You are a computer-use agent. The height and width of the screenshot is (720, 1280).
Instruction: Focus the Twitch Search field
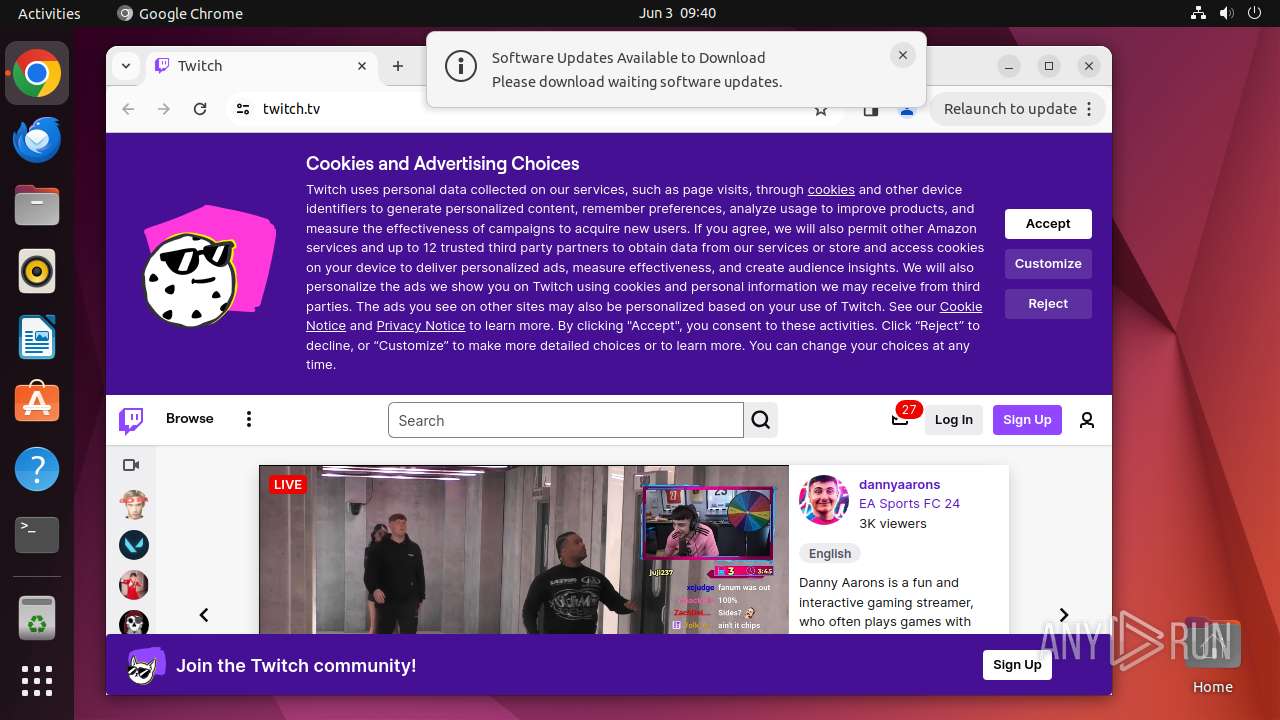coord(566,420)
